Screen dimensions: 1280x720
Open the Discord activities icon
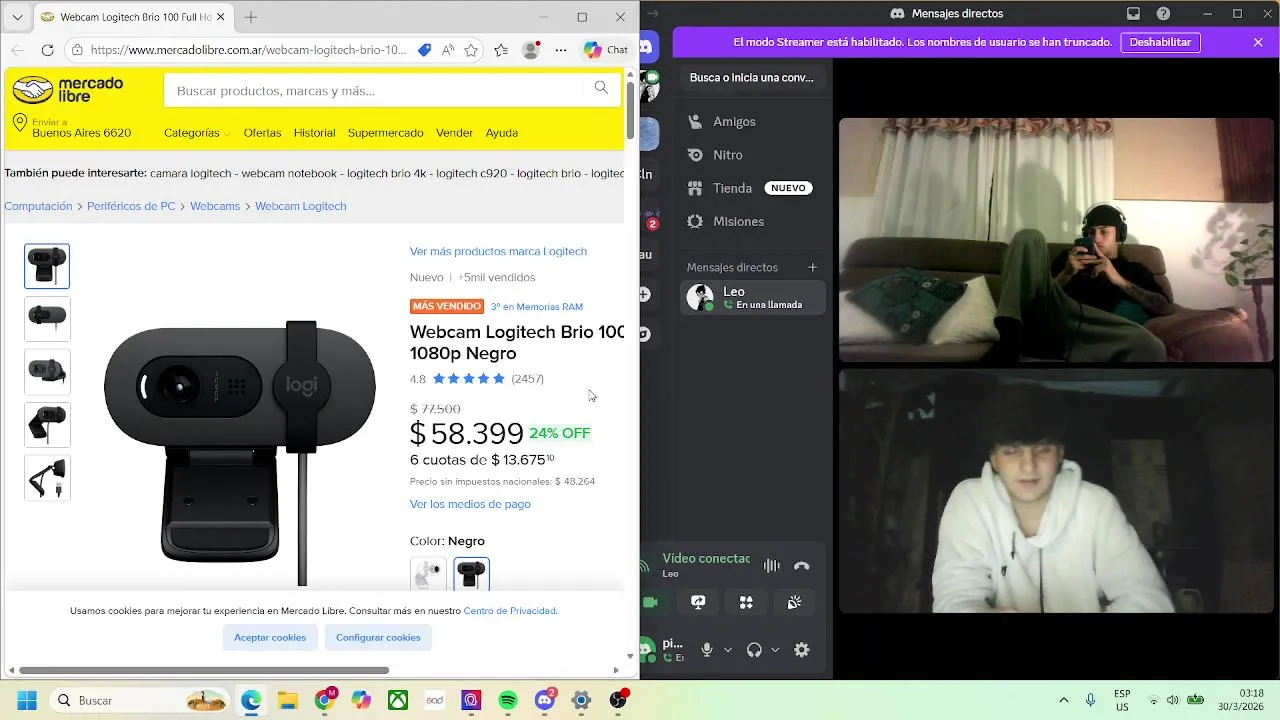pos(746,602)
